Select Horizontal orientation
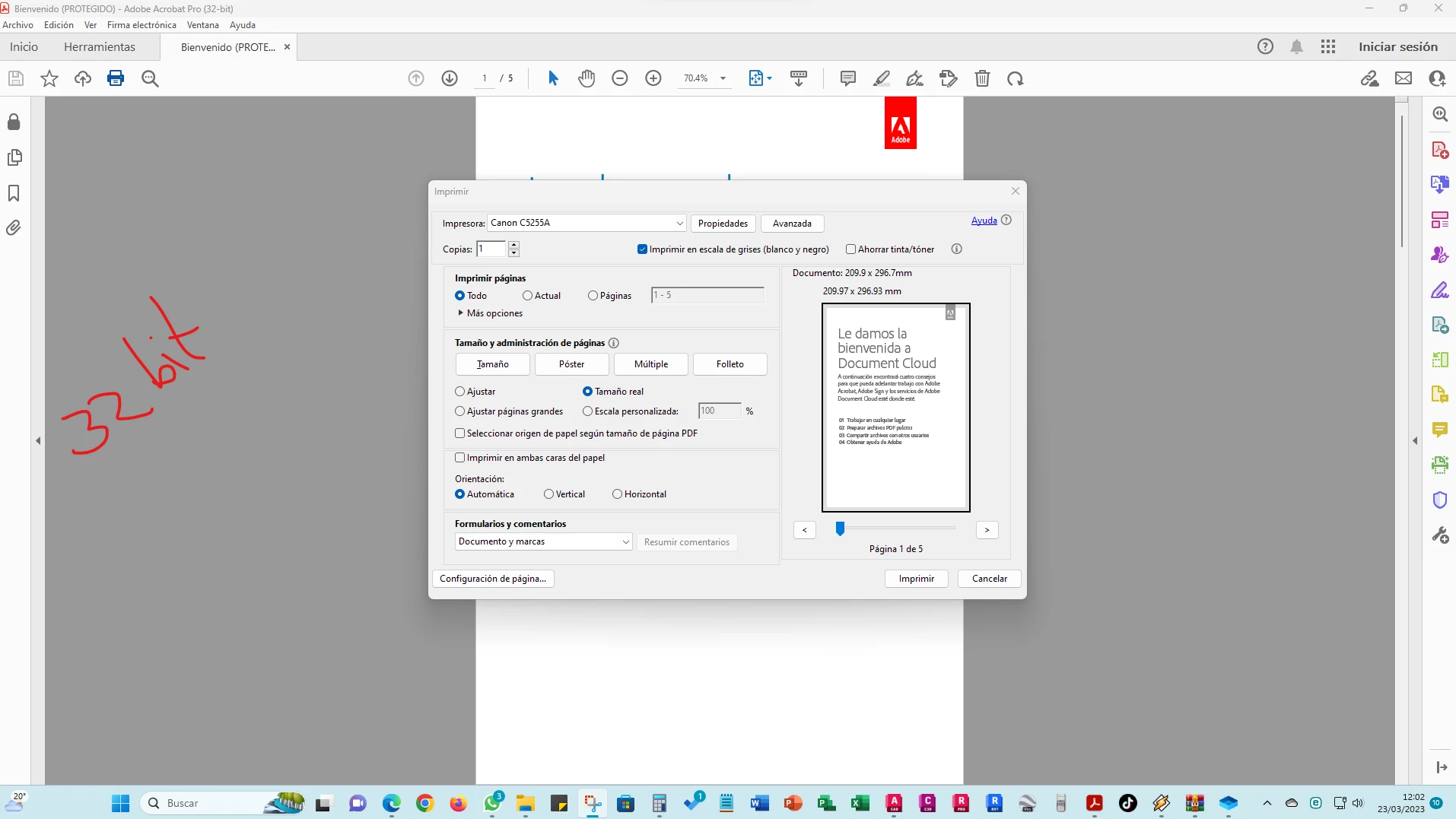Screen dimensions: 1456x819 pos(617,494)
